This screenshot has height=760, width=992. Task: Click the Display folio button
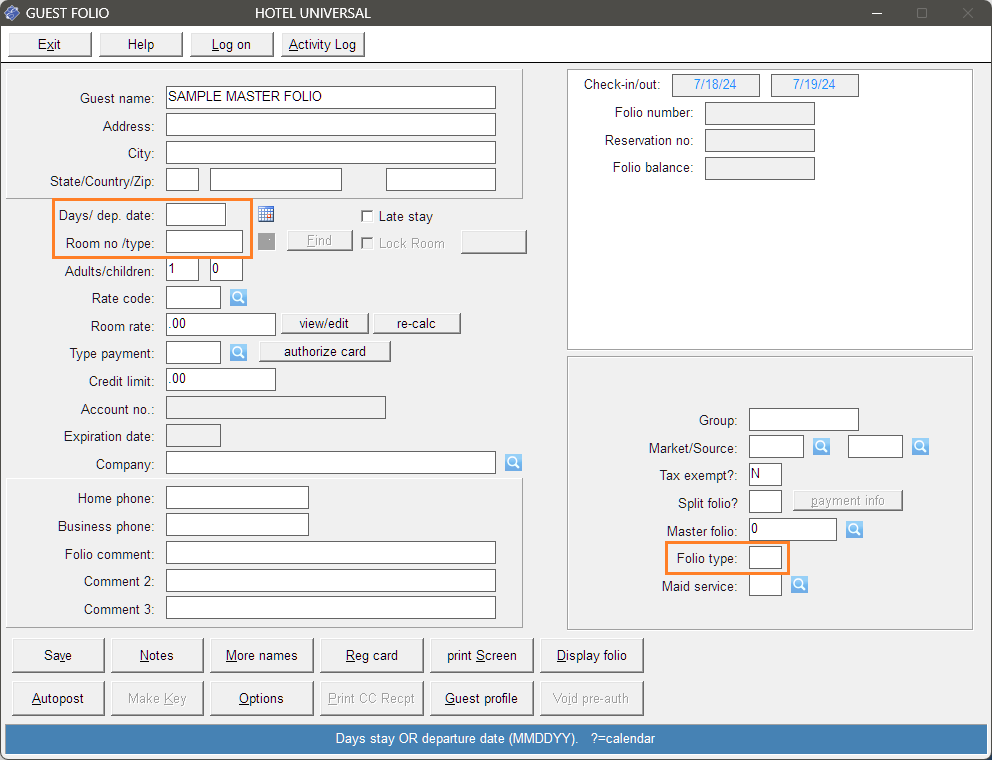click(592, 656)
